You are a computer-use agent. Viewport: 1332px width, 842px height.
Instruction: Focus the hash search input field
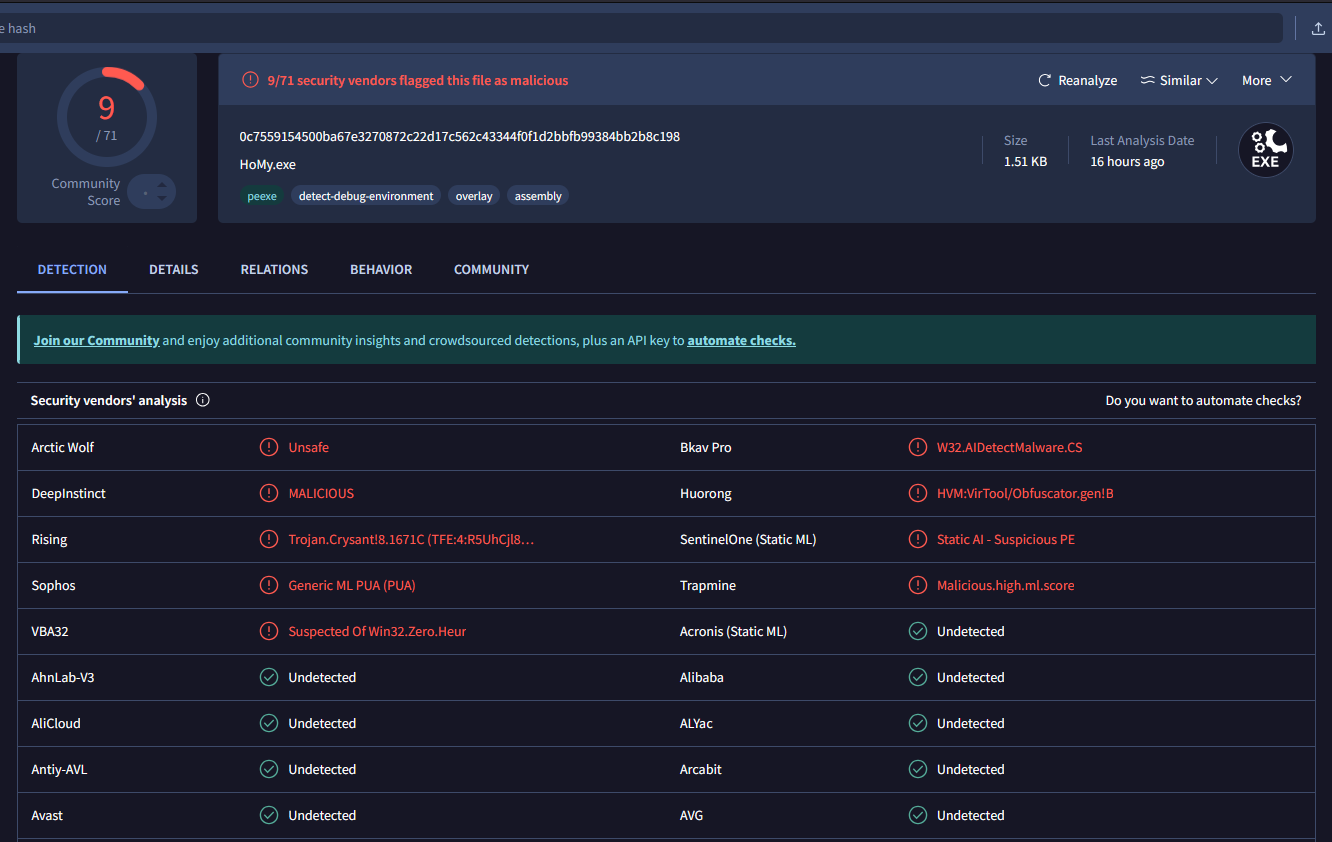(x=640, y=28)
